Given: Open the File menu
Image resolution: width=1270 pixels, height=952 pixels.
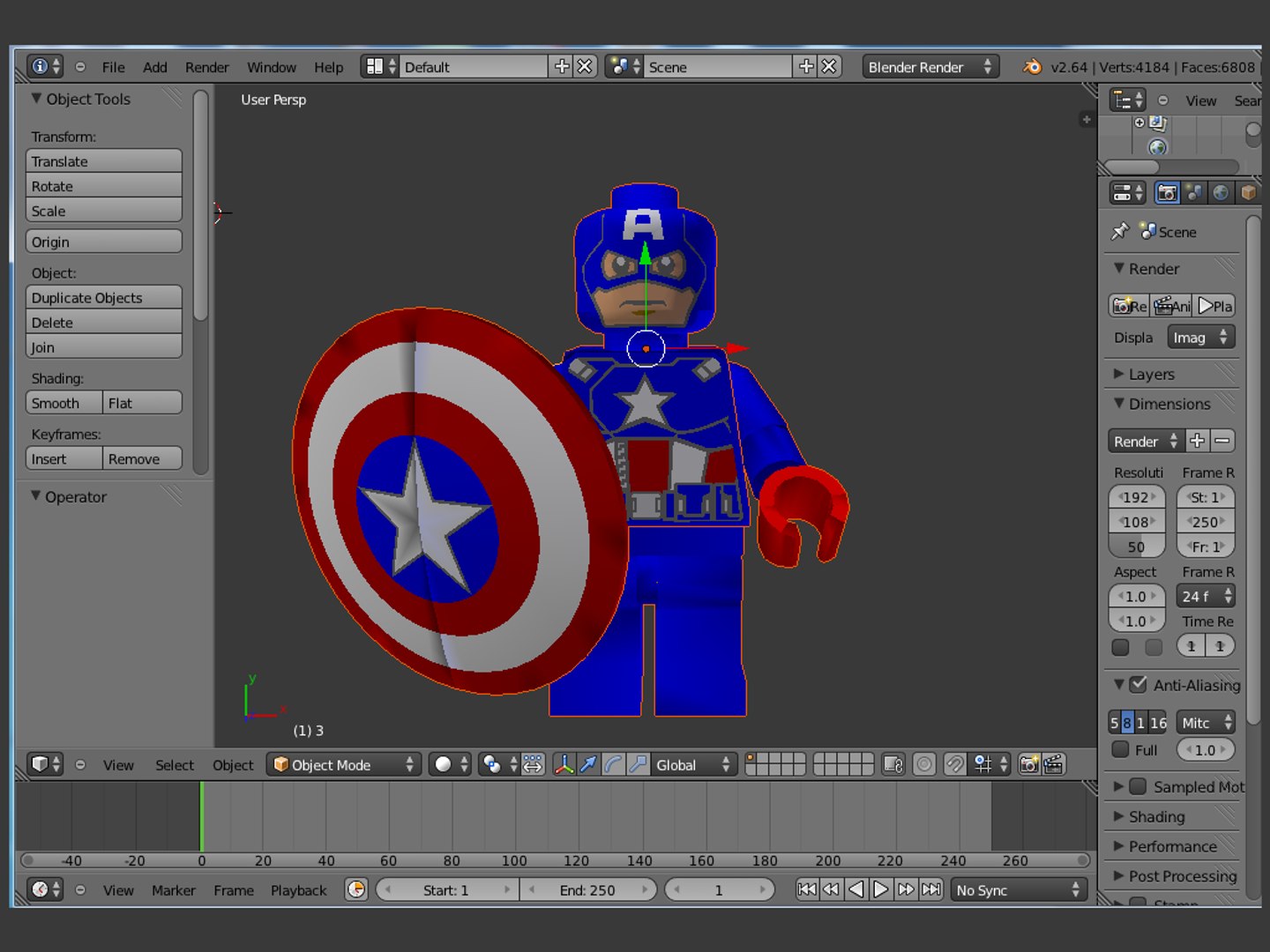Looking at the screenshot, I should tap(113, 67).
